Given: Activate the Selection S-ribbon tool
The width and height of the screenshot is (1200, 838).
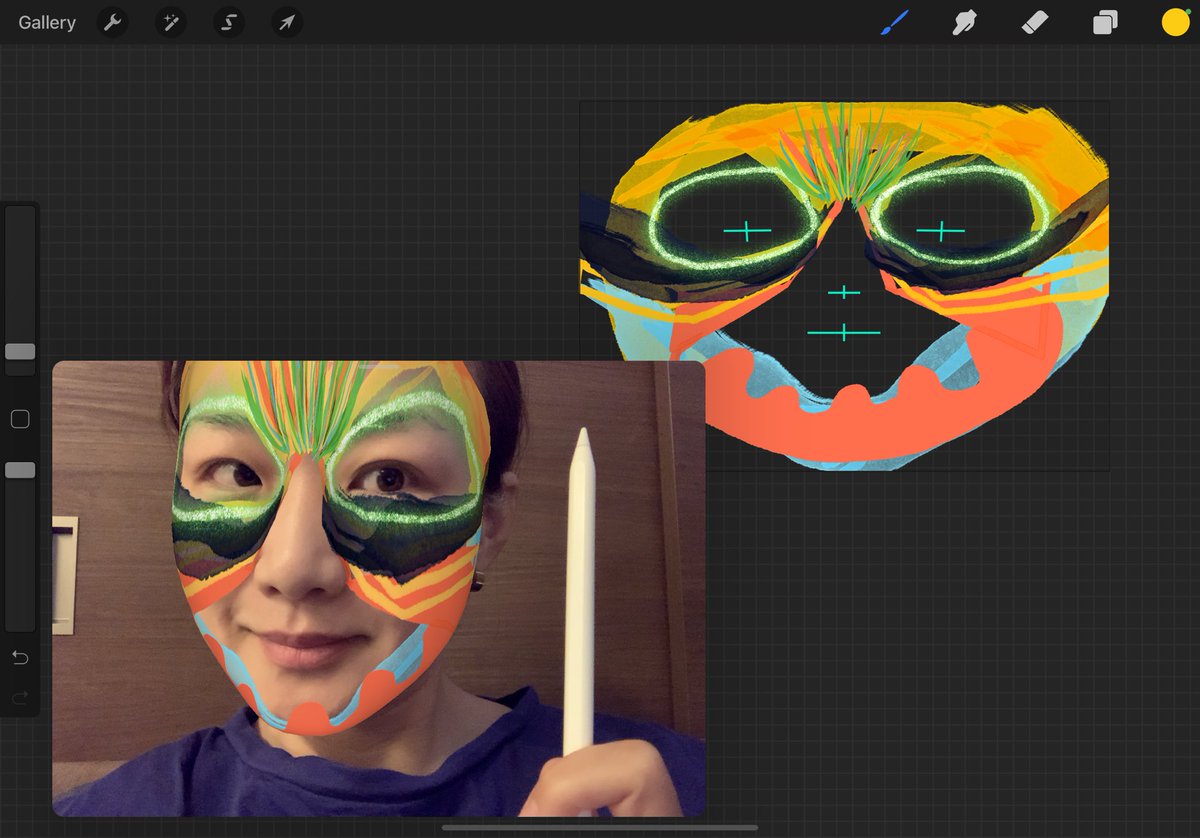Looking at the screenshot, I should click(229, 22).
